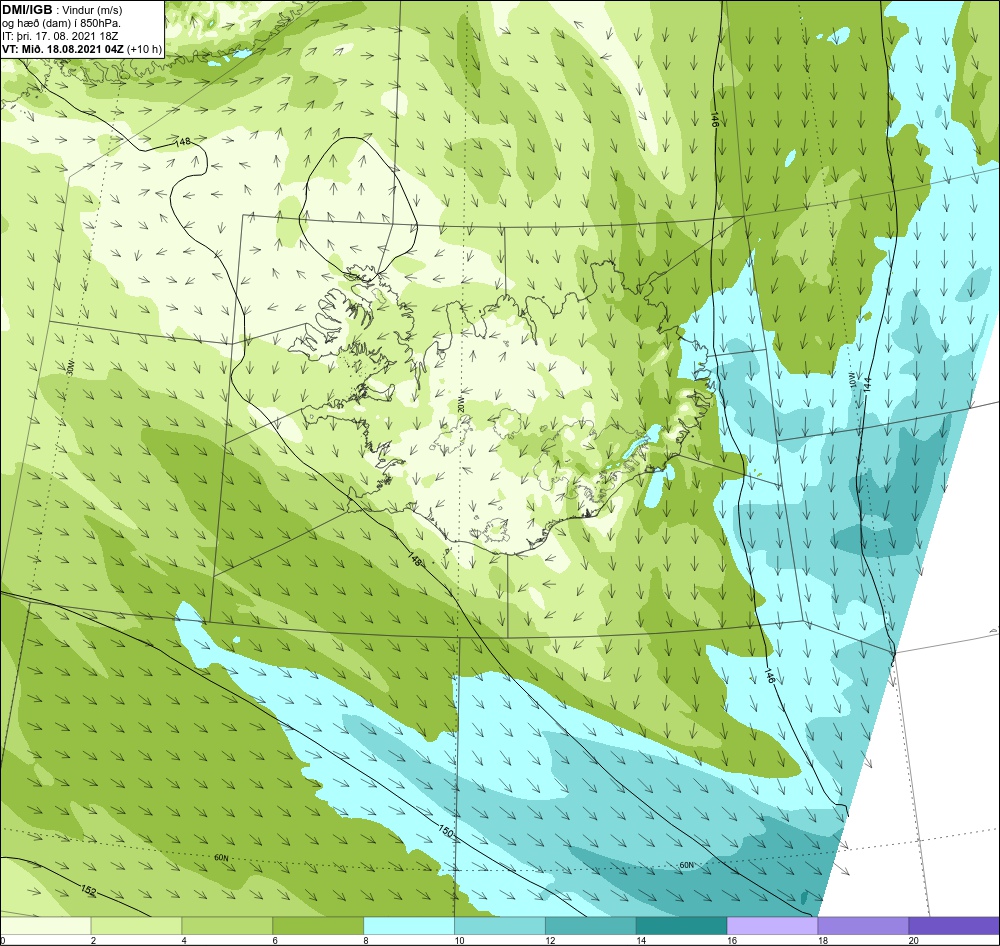The width and height of the screenshot is (1000, 946).
Task: Select the 18–20 m/s purple legend swatch
Action: 864,925
